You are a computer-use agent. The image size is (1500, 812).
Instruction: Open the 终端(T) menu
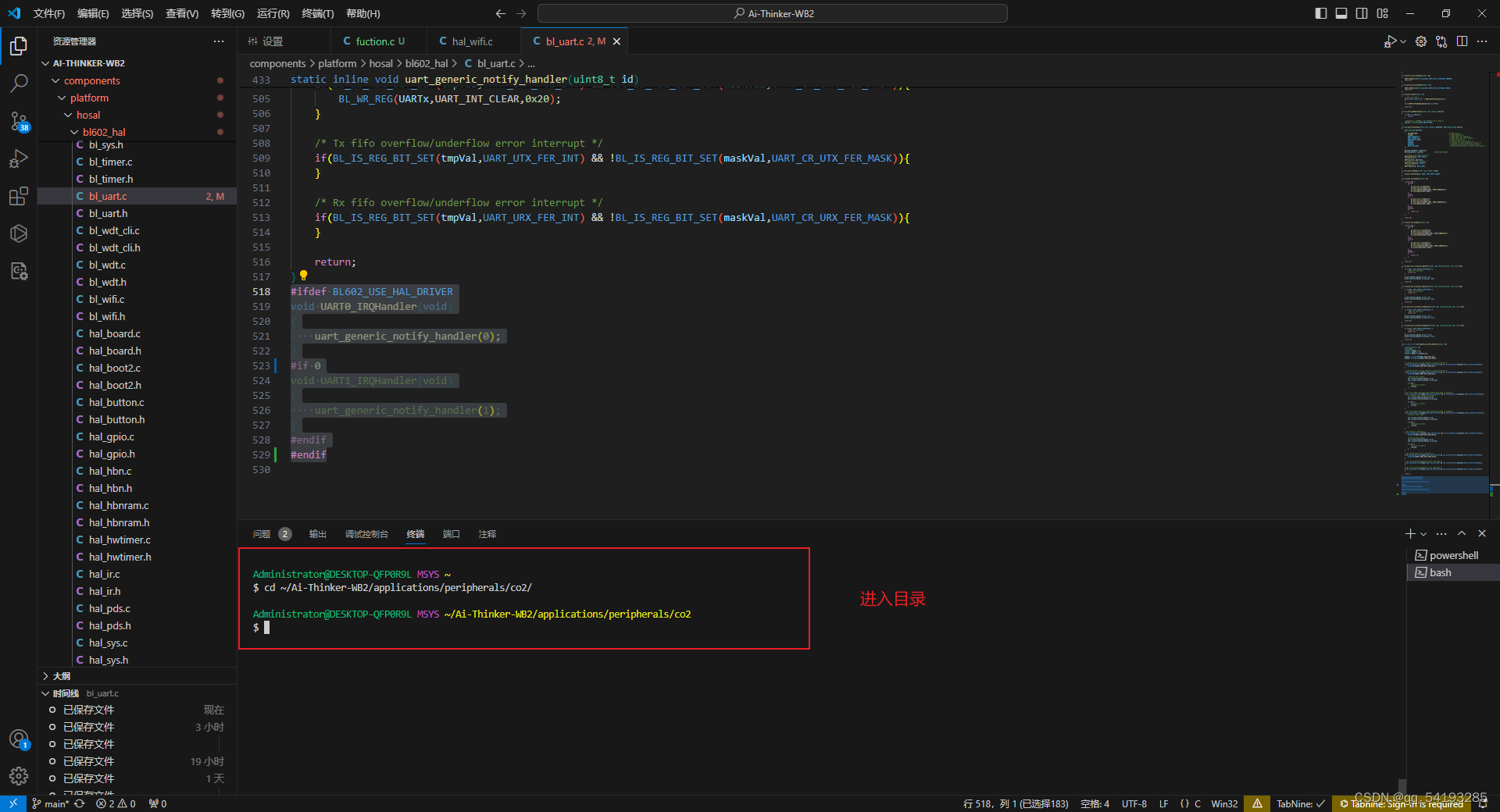pos(318,13)
